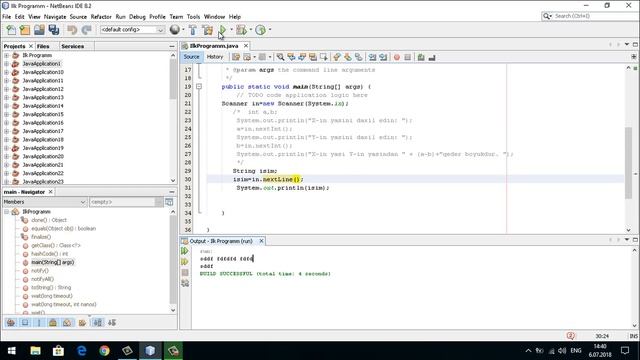640x360 pixels.
Task: Close the Output Ilk Programm tab
Action: [261, 241]
